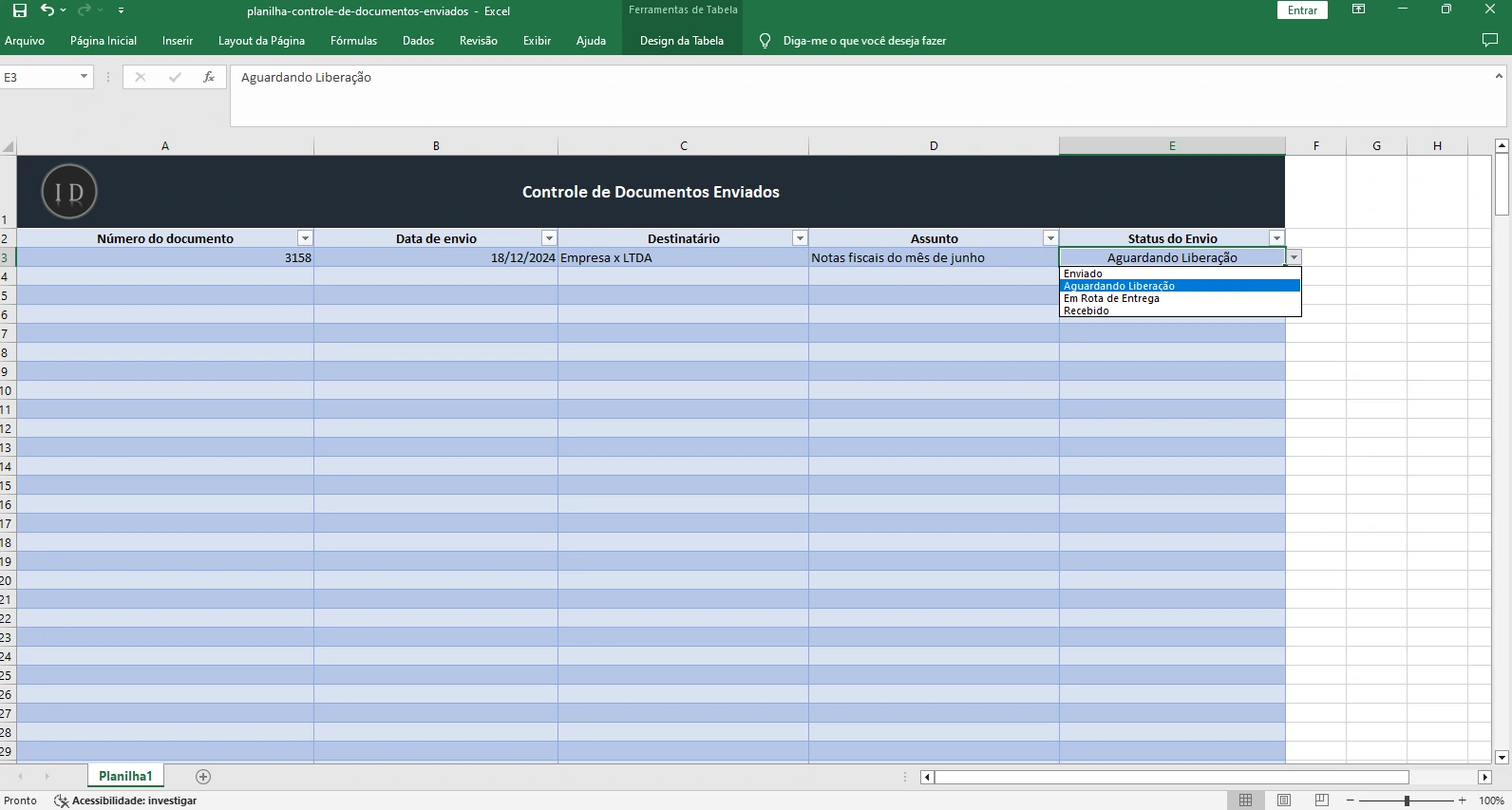Image resolution: width=1512 pixels, height=810 pixels.
Task: Click zoom out minus button
Action: [x=1350, y=801]
